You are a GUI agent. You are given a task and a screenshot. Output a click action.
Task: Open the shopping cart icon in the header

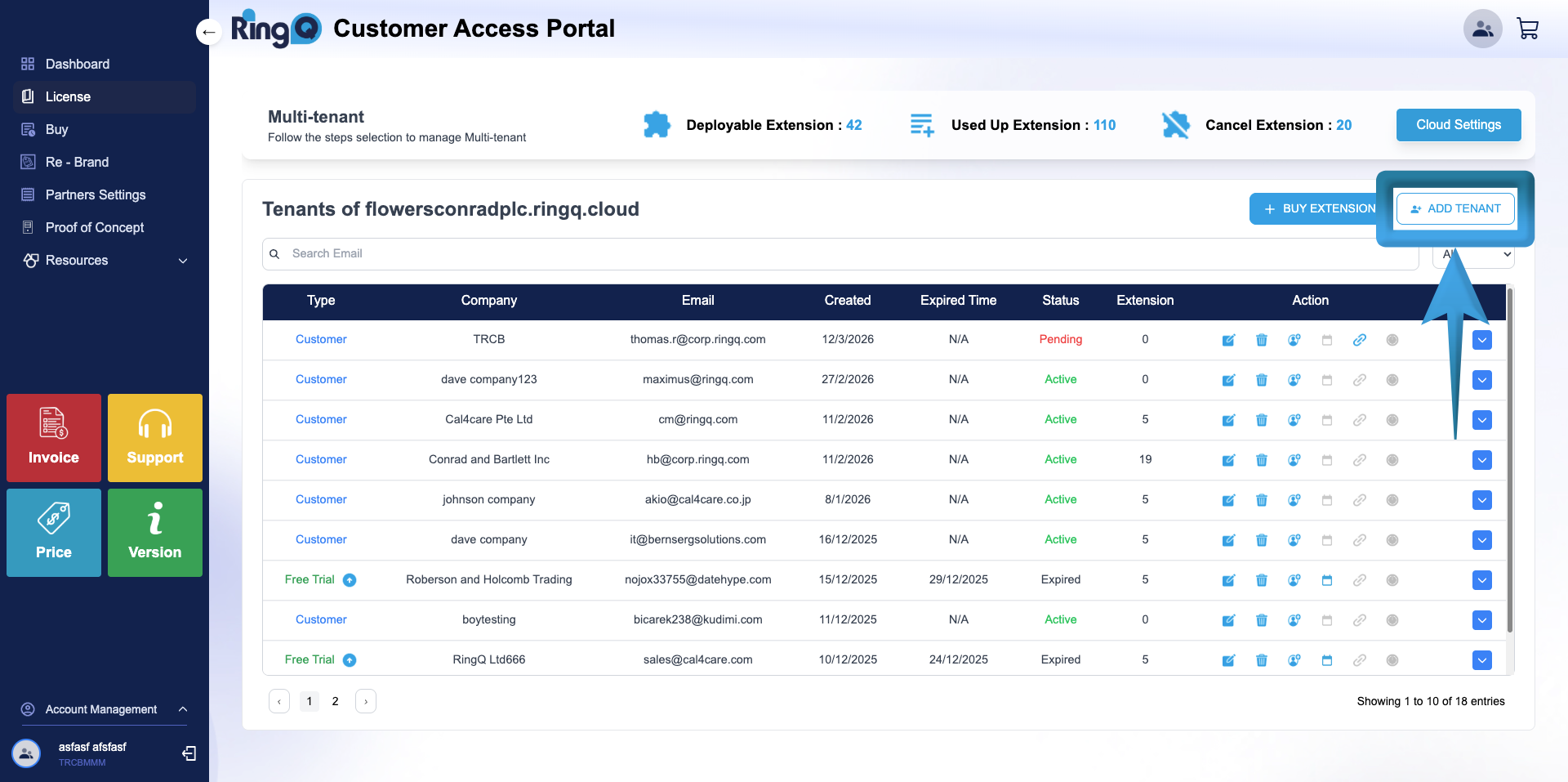click(x=1527, y=29)
